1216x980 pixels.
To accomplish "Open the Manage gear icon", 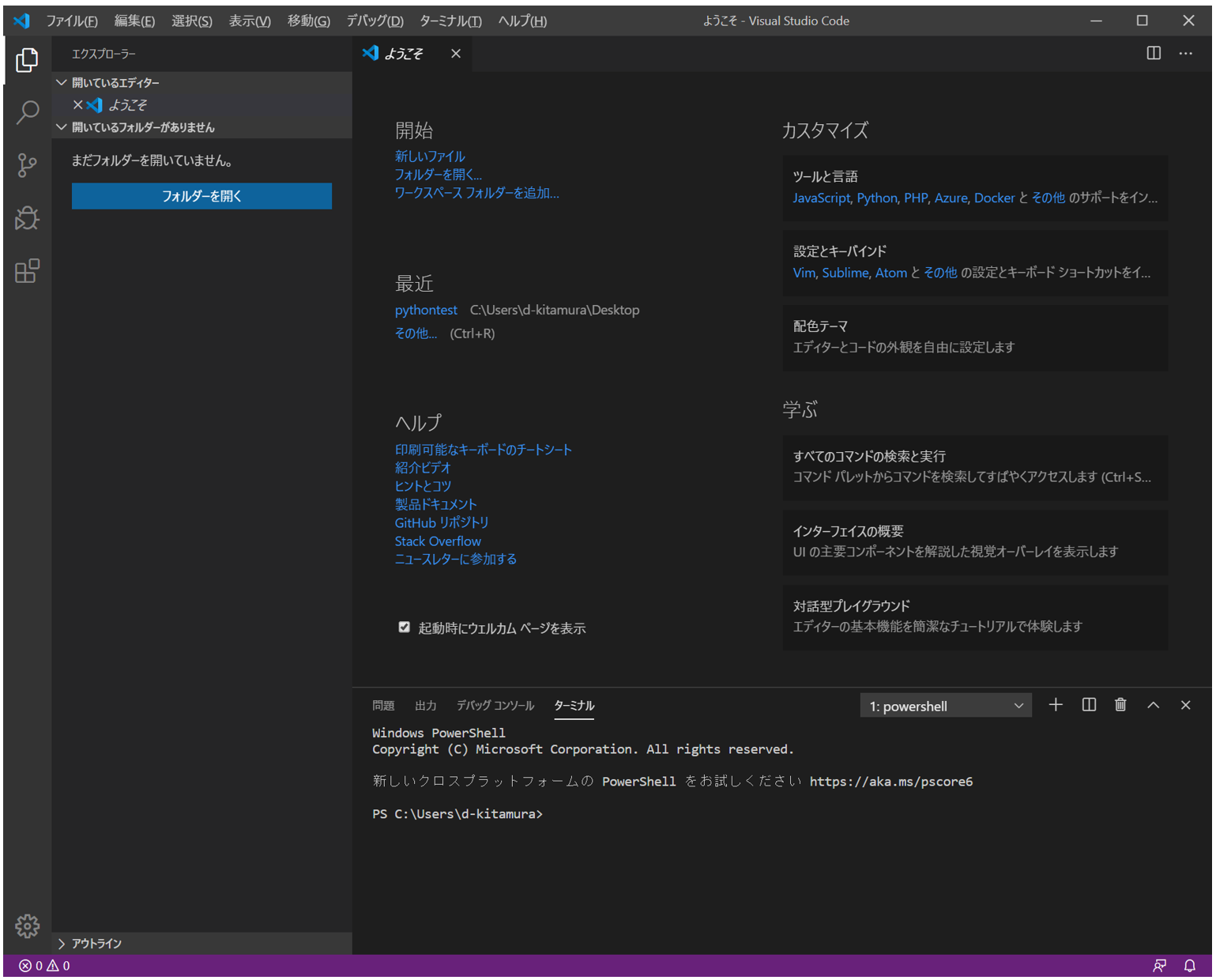I will click(x=27, y=926).
